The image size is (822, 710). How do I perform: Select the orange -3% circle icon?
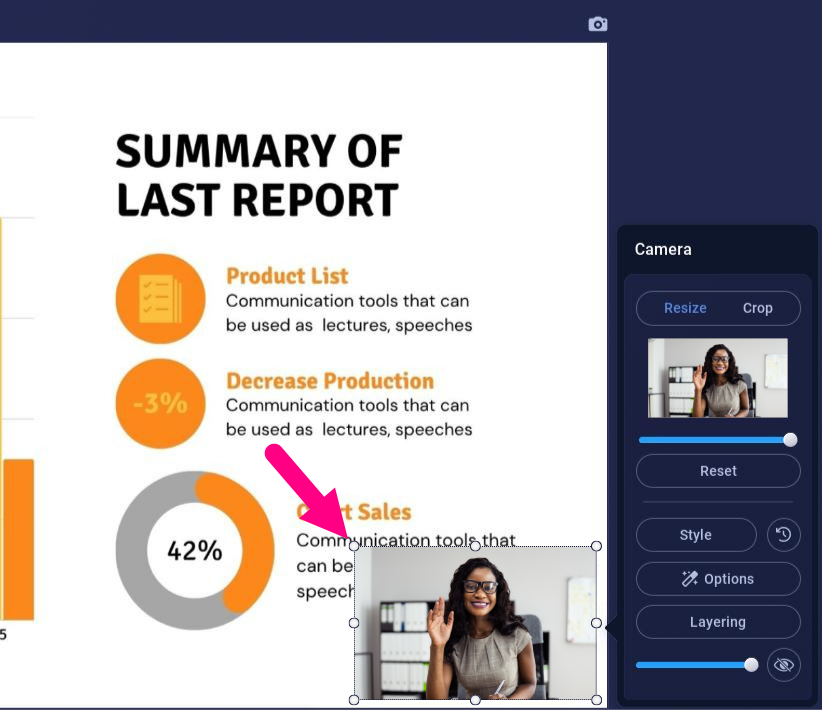pyautogui.click(x=160, y=403)
